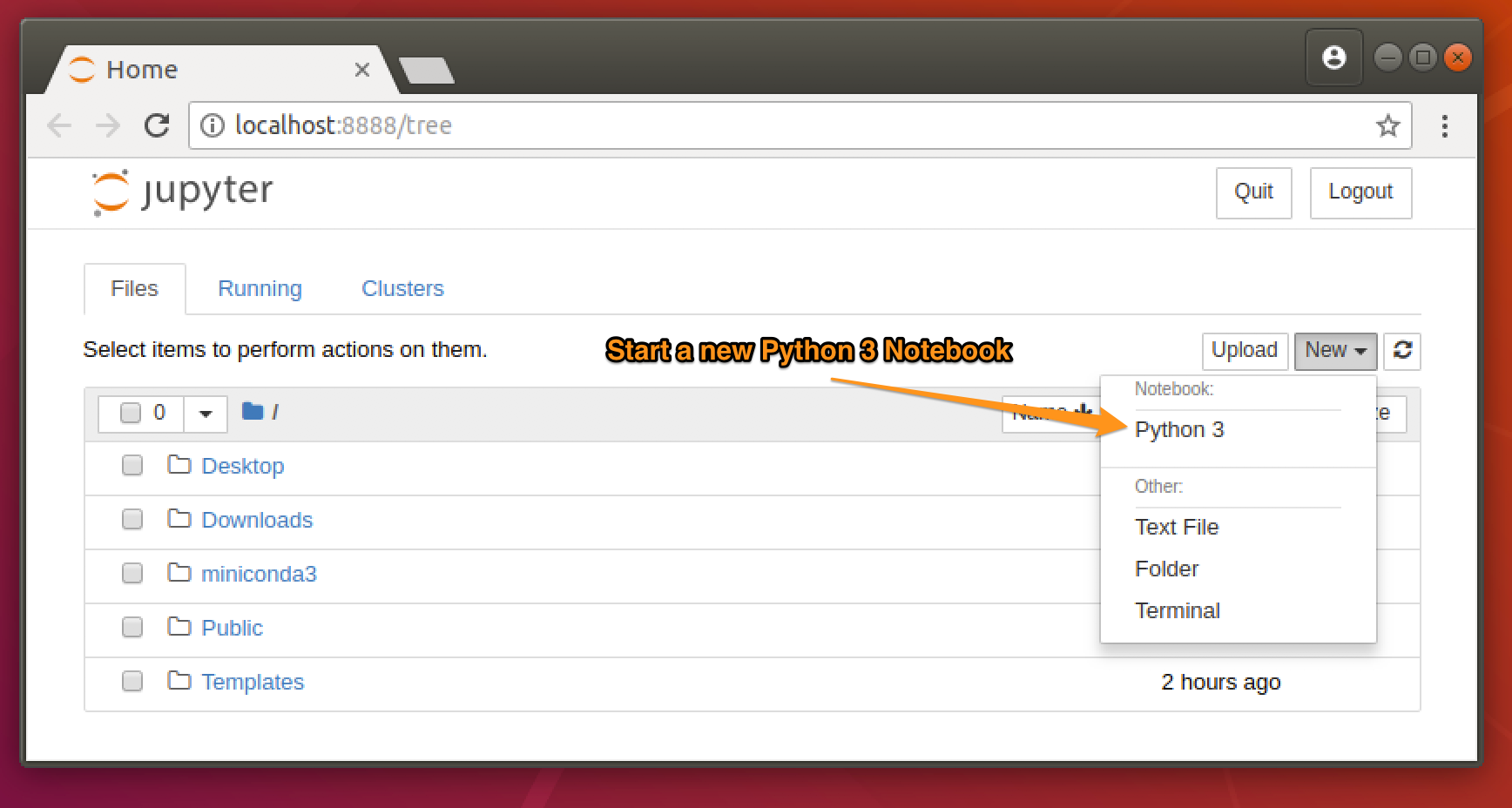Refresh the notebook list icon
This screenshot has width=1512, height=808.
coord(1402,351)
